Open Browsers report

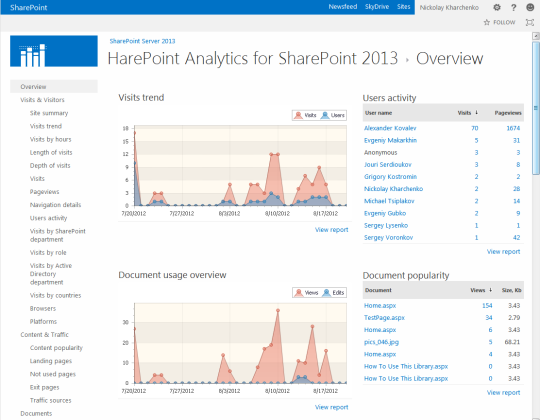tap(43, 308)
